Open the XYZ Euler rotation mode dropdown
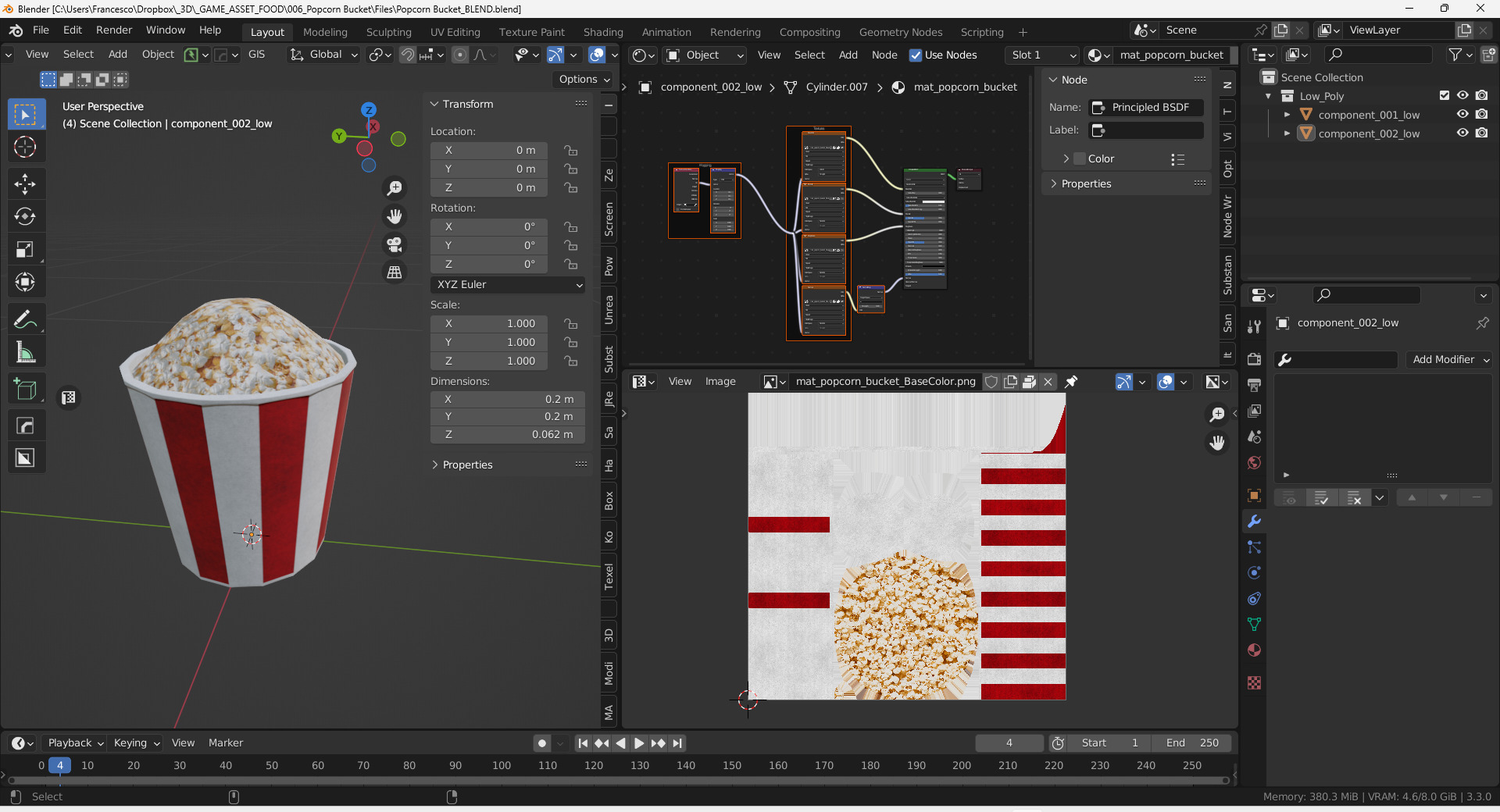Viewport: 1500px width, 812px height. [508, 285]
